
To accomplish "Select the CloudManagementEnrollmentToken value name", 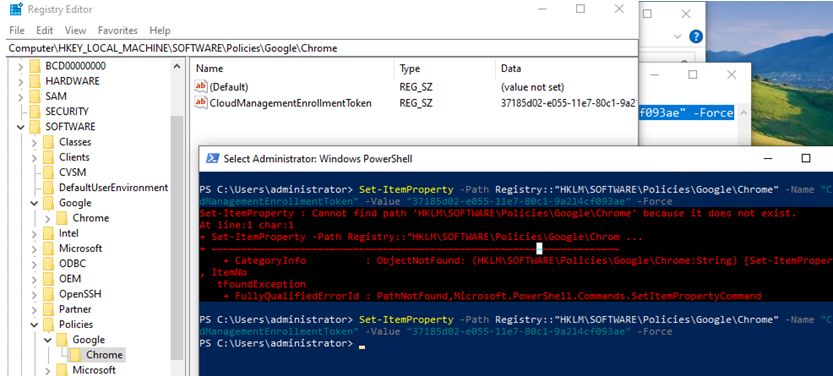I will click(291, 103).
